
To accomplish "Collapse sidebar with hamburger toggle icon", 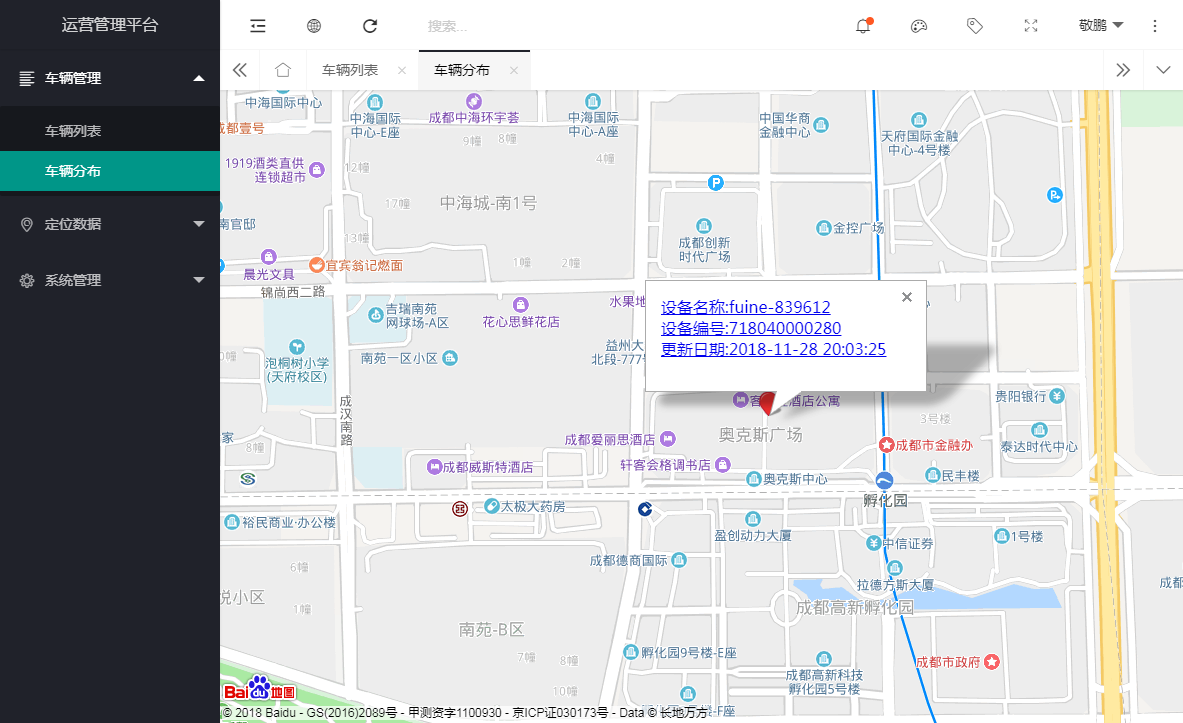I will [x=257, y=25].
